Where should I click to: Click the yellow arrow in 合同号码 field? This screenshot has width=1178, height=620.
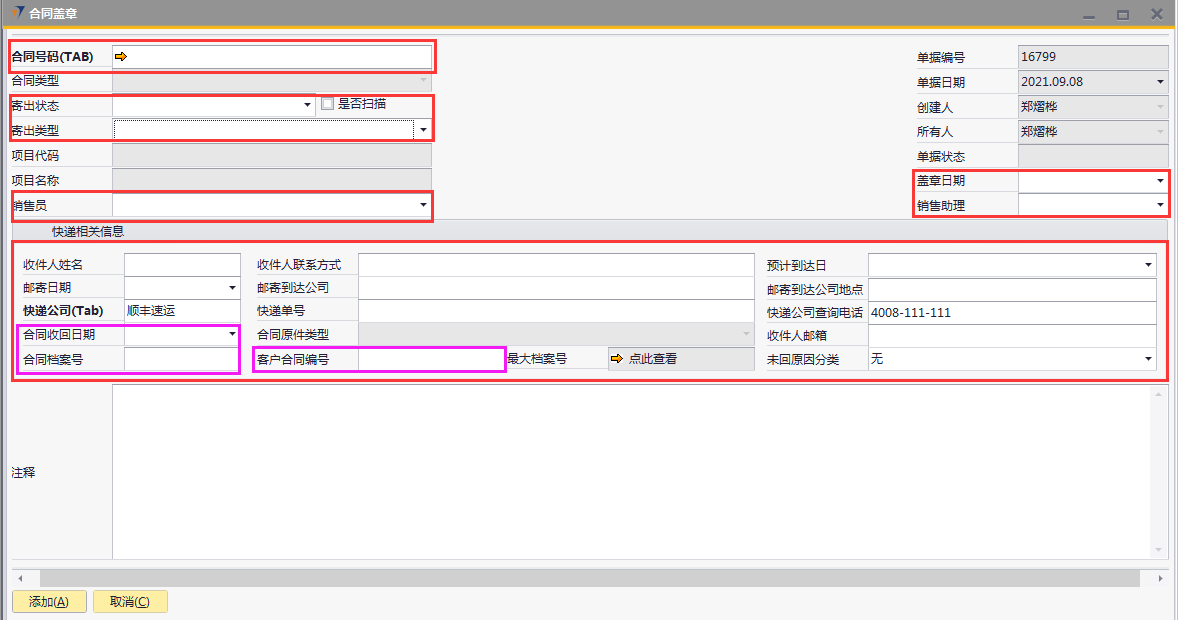pyautogui.click(x=121, y=57)
